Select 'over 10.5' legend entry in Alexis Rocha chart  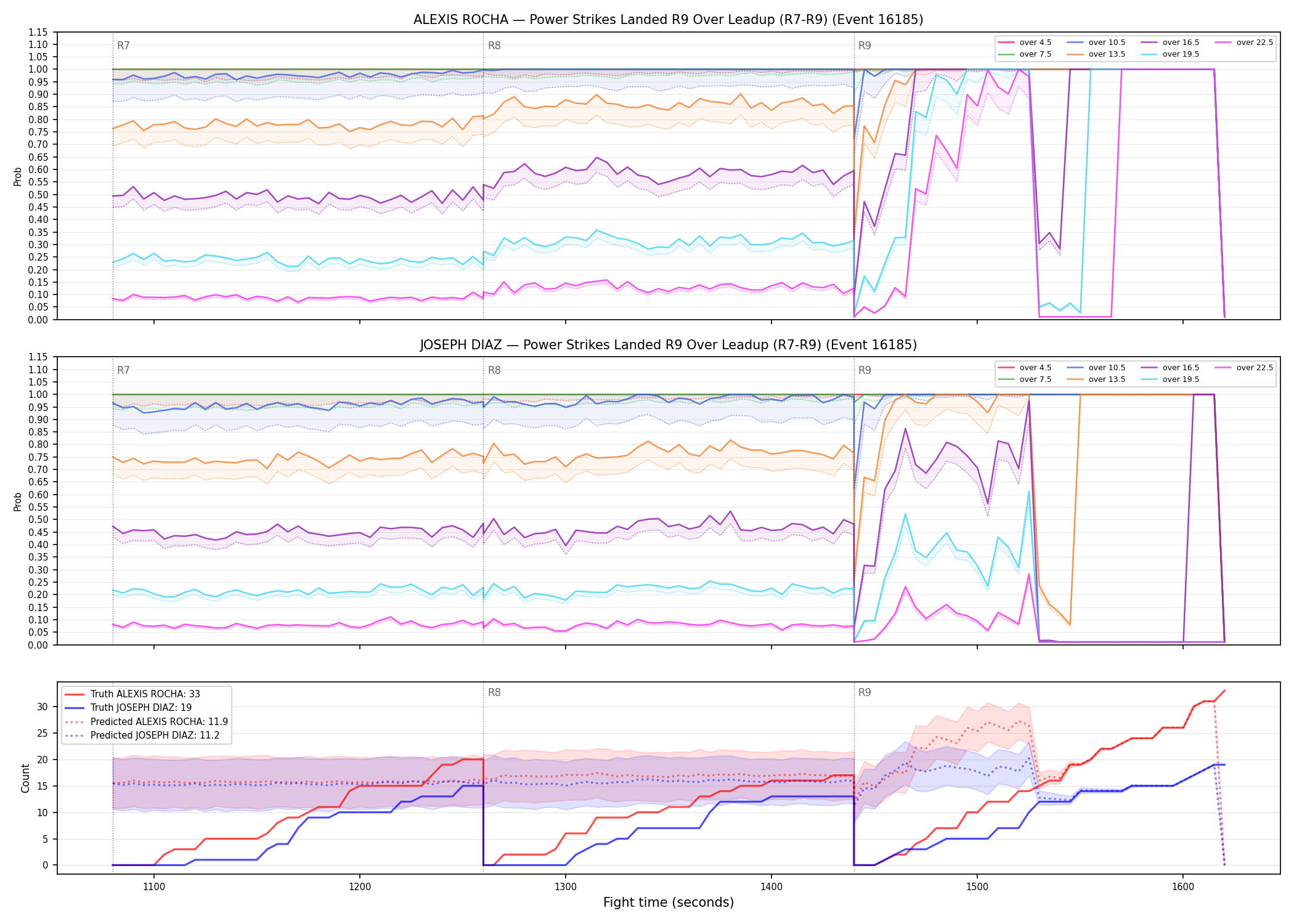pyautogui.click(x=1096, y=43)
